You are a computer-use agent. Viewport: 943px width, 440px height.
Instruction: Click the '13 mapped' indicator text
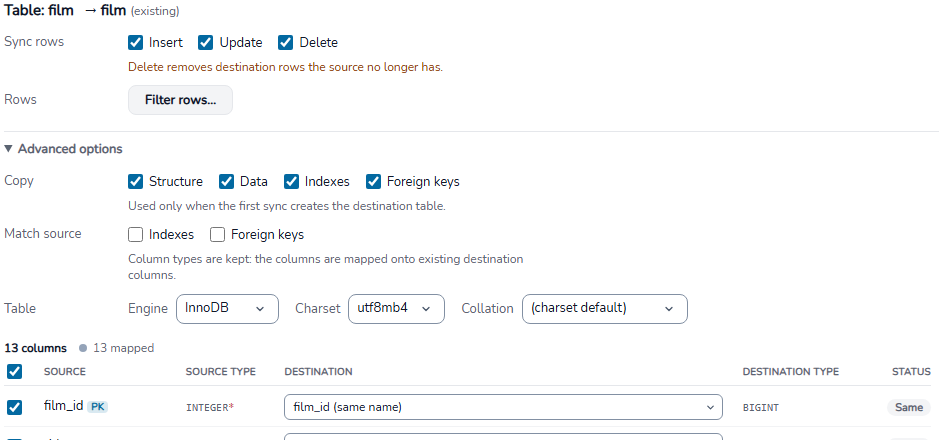pos(123,348)
